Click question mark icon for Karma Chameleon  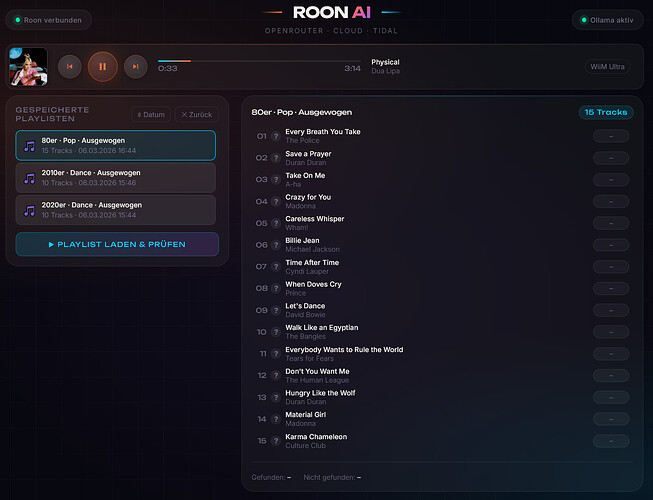276,441
